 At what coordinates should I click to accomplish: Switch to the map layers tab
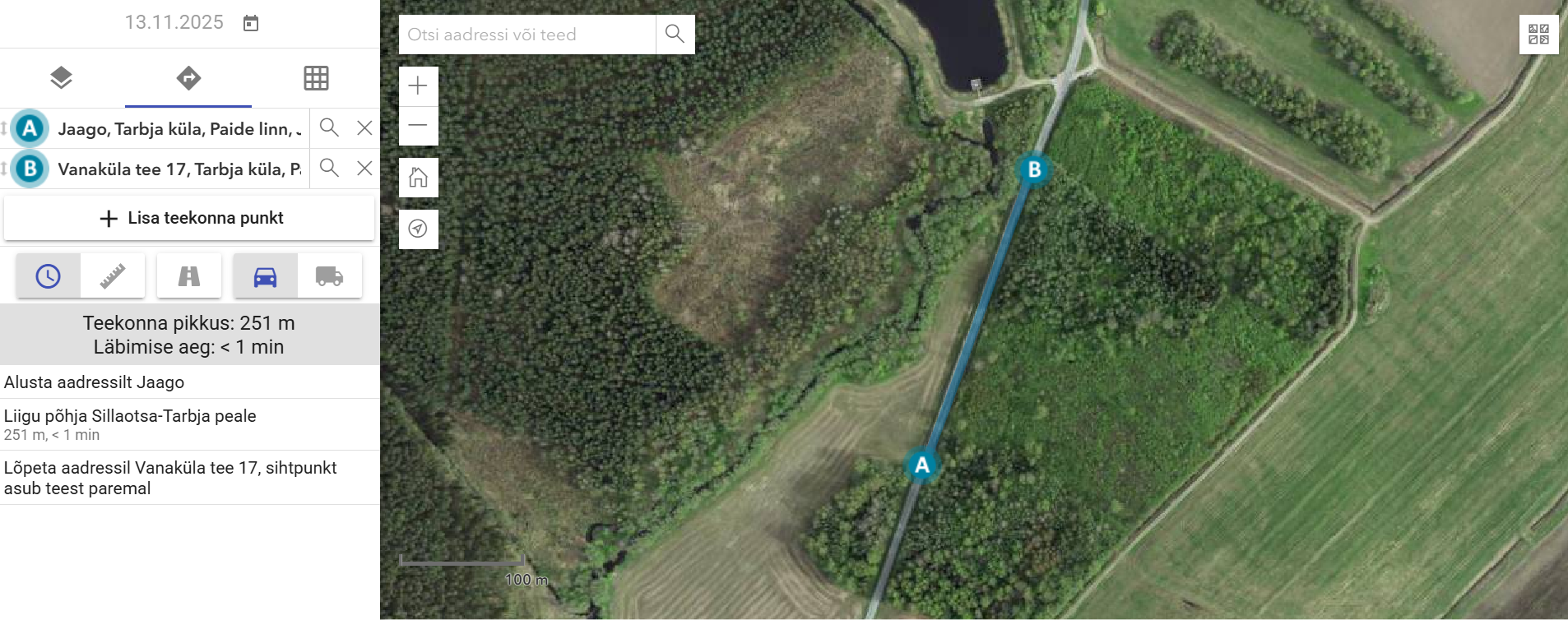point(61,78)
